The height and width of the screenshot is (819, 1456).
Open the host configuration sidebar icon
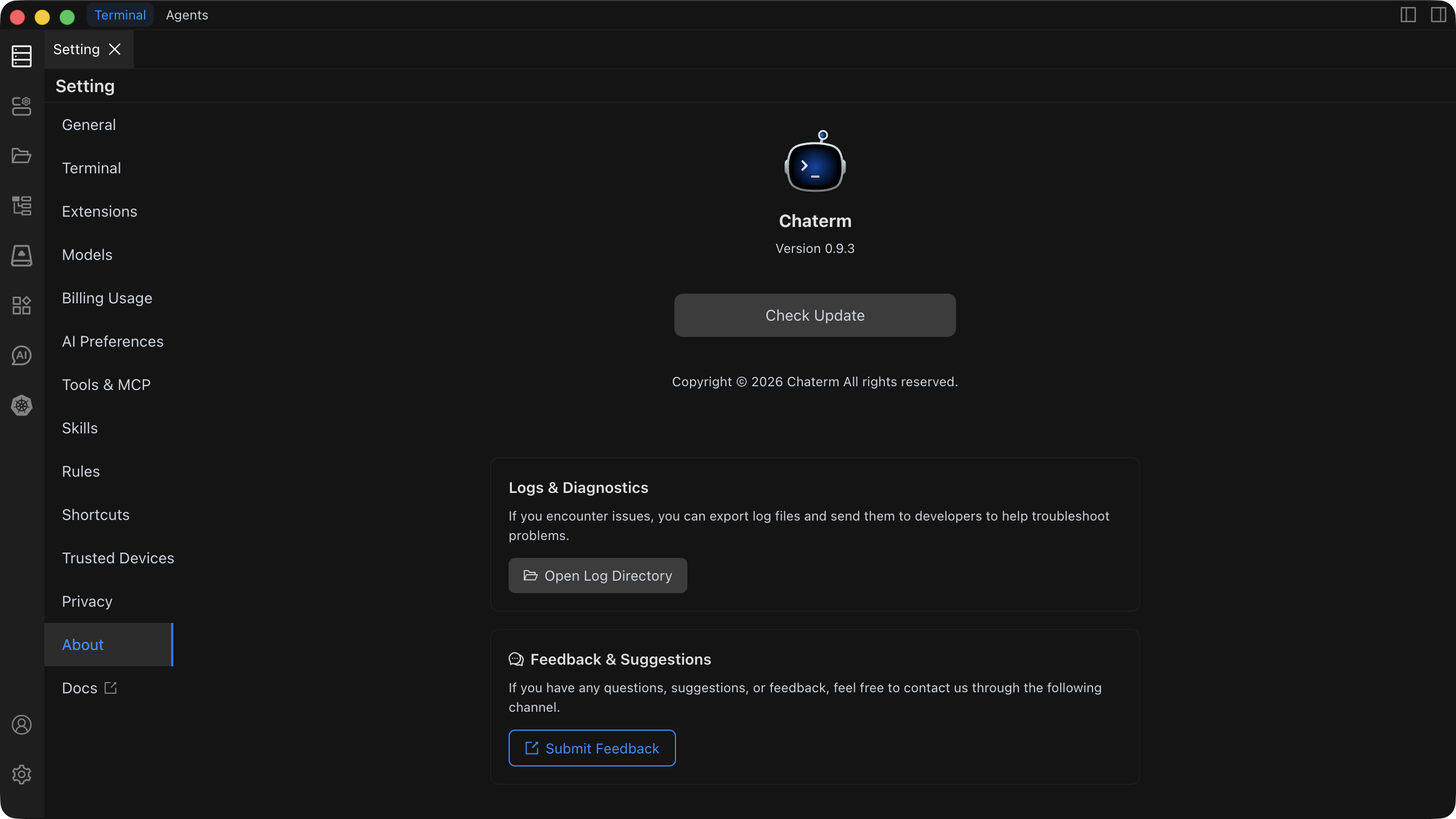(22, 106)
